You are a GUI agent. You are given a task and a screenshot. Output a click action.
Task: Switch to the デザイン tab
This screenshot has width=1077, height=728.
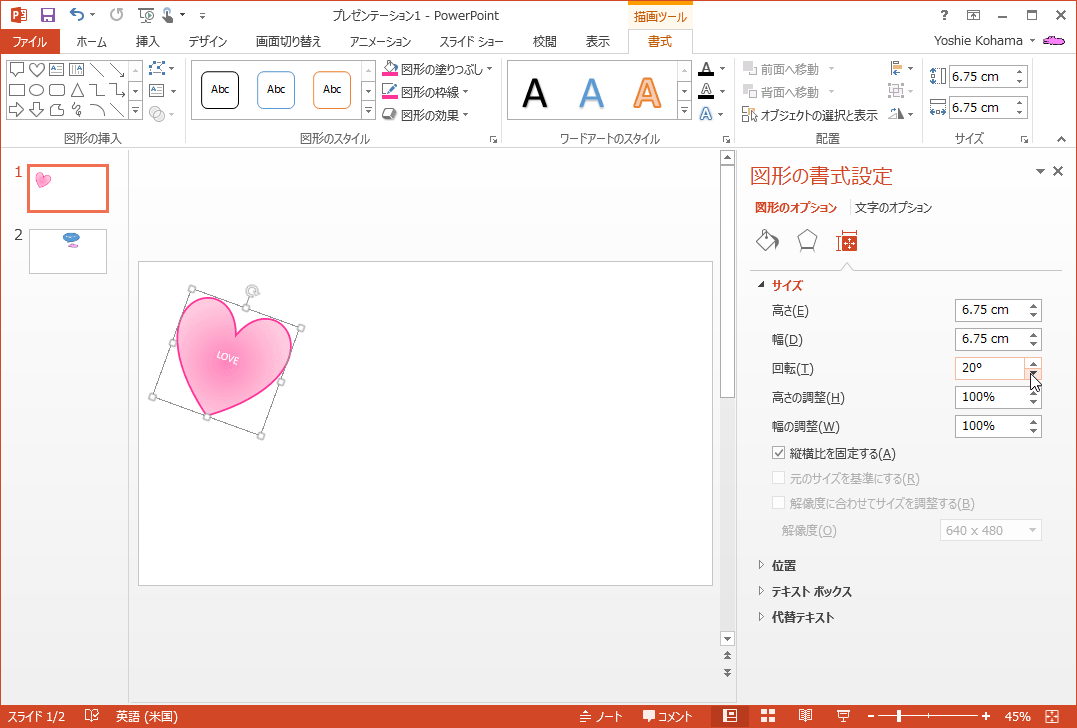(x=207, y=41)
